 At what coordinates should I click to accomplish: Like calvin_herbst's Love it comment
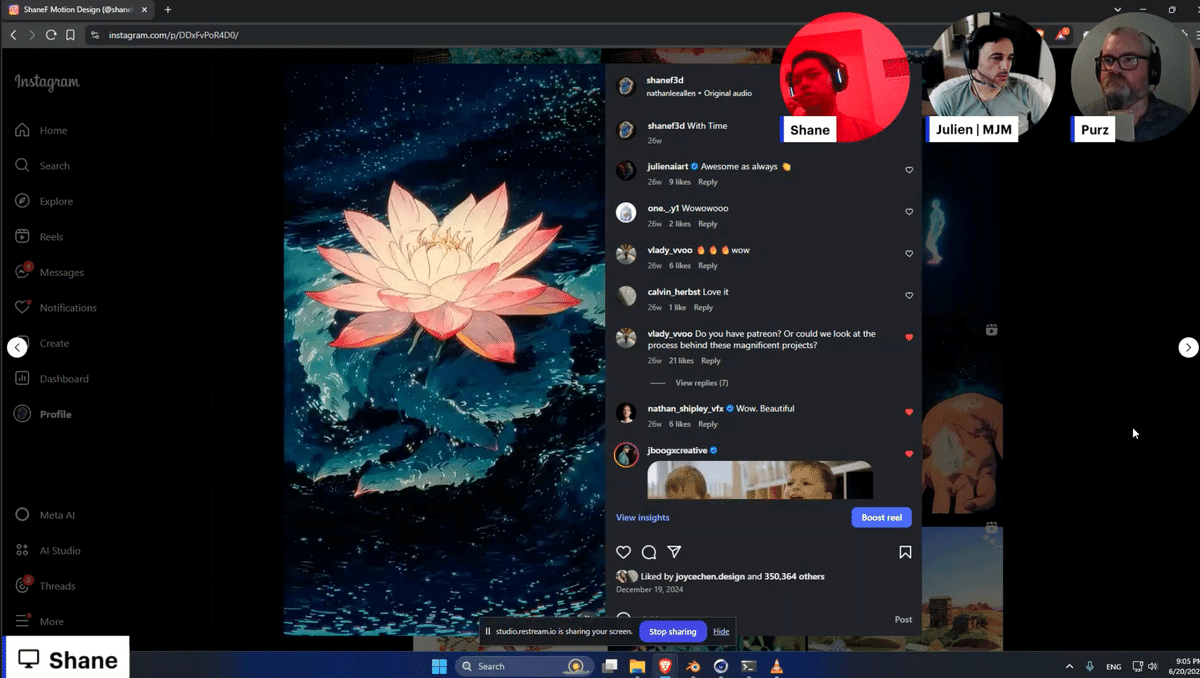tap(909, 296)
